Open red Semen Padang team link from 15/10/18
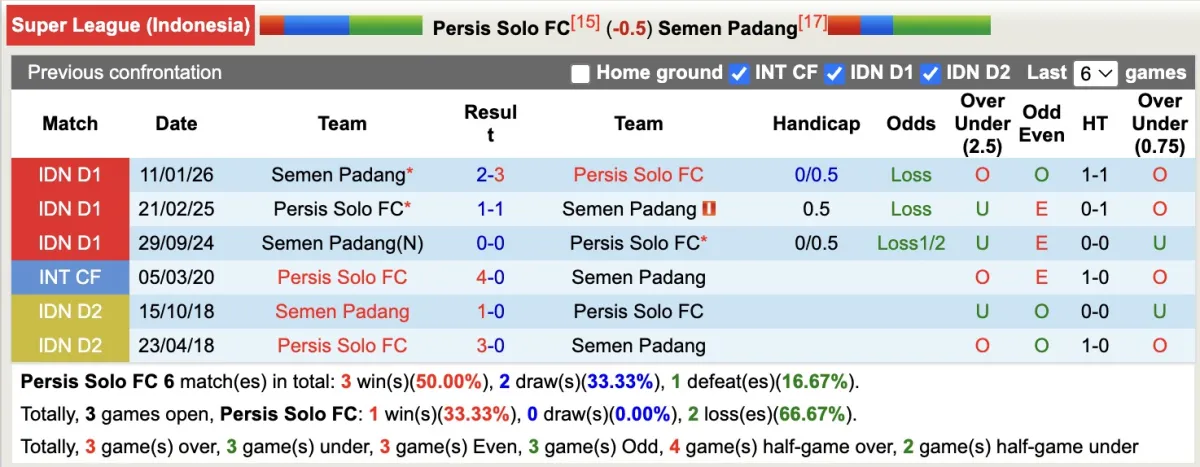Image resolution: width=1200 pixels, height=467 pixels. (342, 311)
